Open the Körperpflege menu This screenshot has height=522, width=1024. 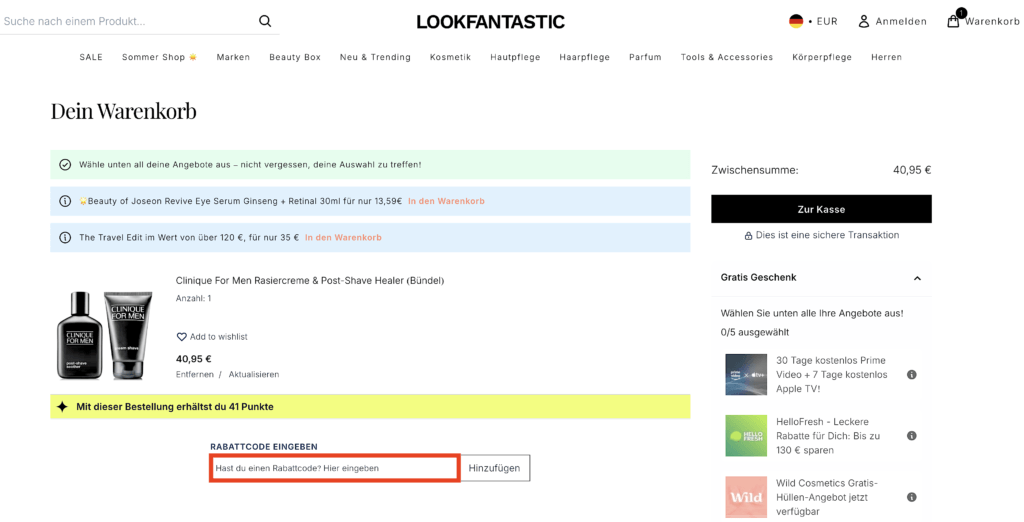822,57
